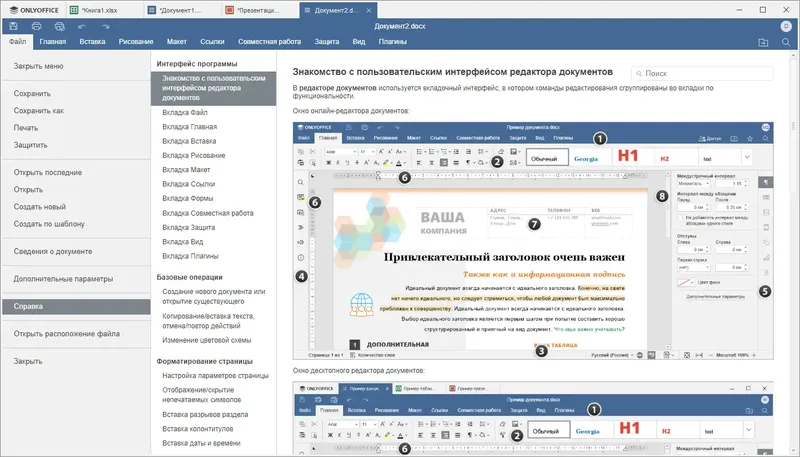
Task: Click the Undo arrow icon
Action: pyautogui.click(x=82, y=26)
